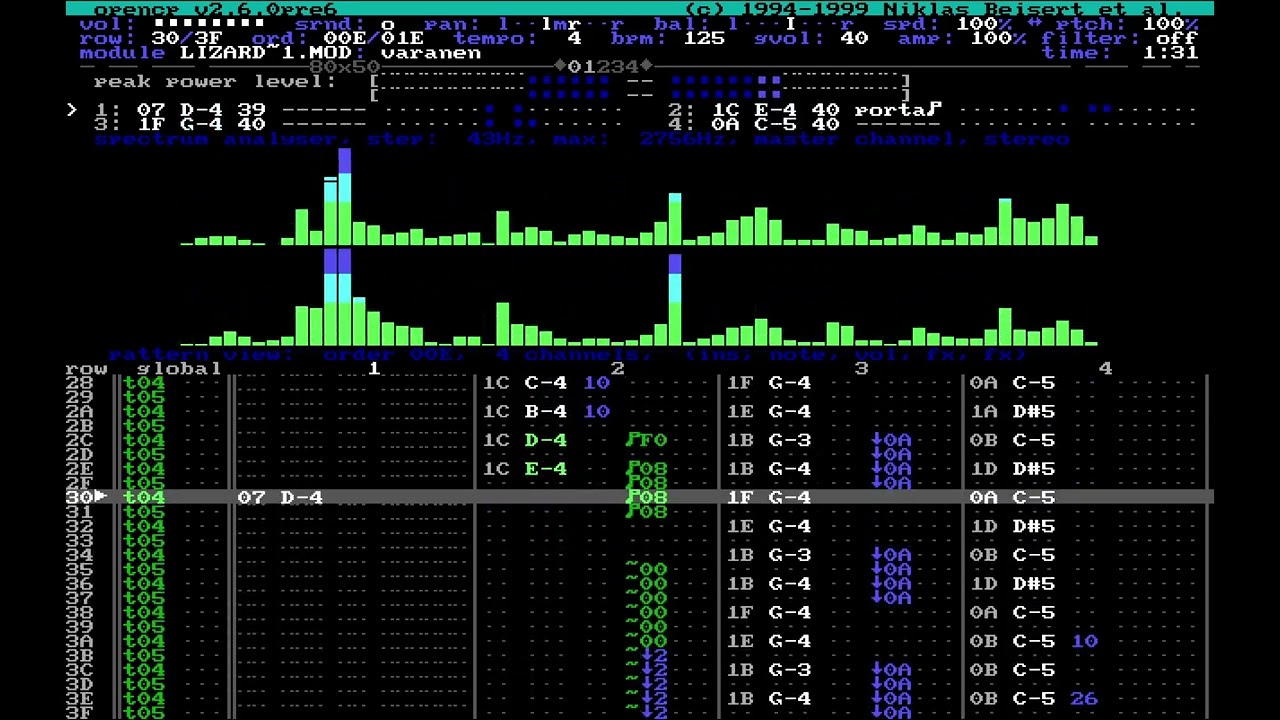Viewport: 1280px width, 720px height.
Task: Click the speed 100% value
Action: (990, 23)
